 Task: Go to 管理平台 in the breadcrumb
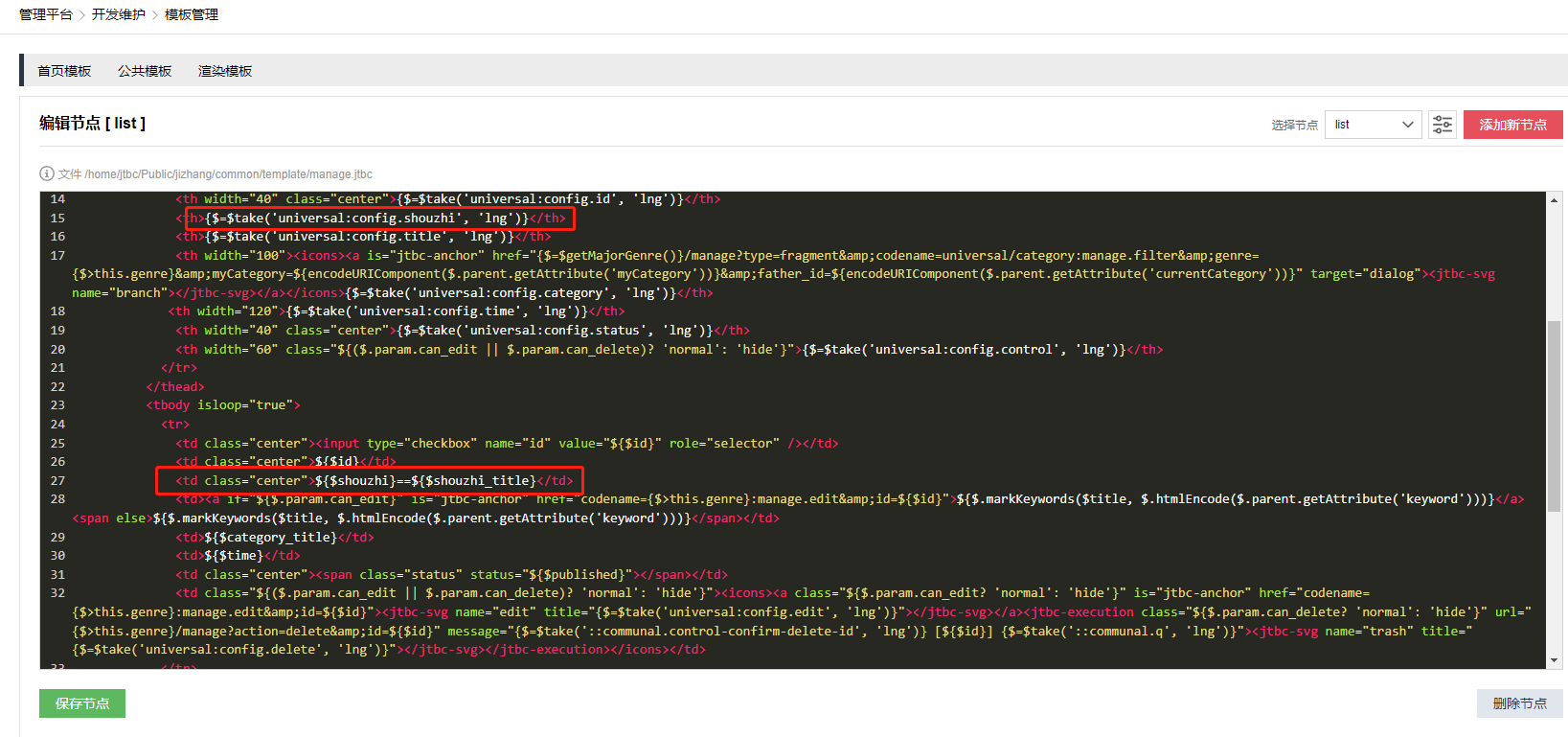click(45, 14)
